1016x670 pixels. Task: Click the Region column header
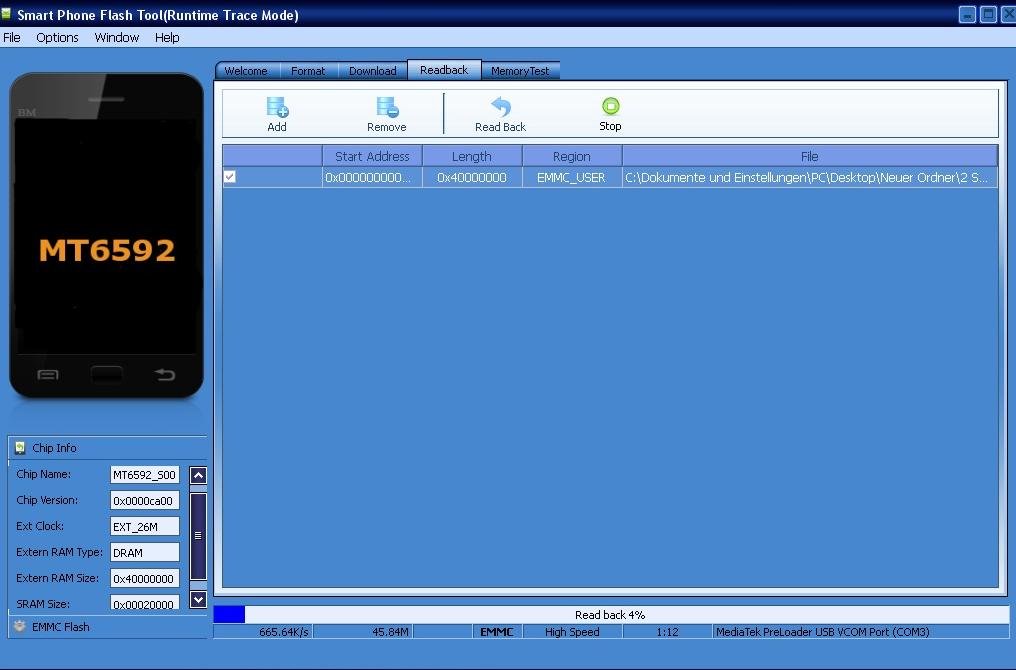click(x=572, y=156)
